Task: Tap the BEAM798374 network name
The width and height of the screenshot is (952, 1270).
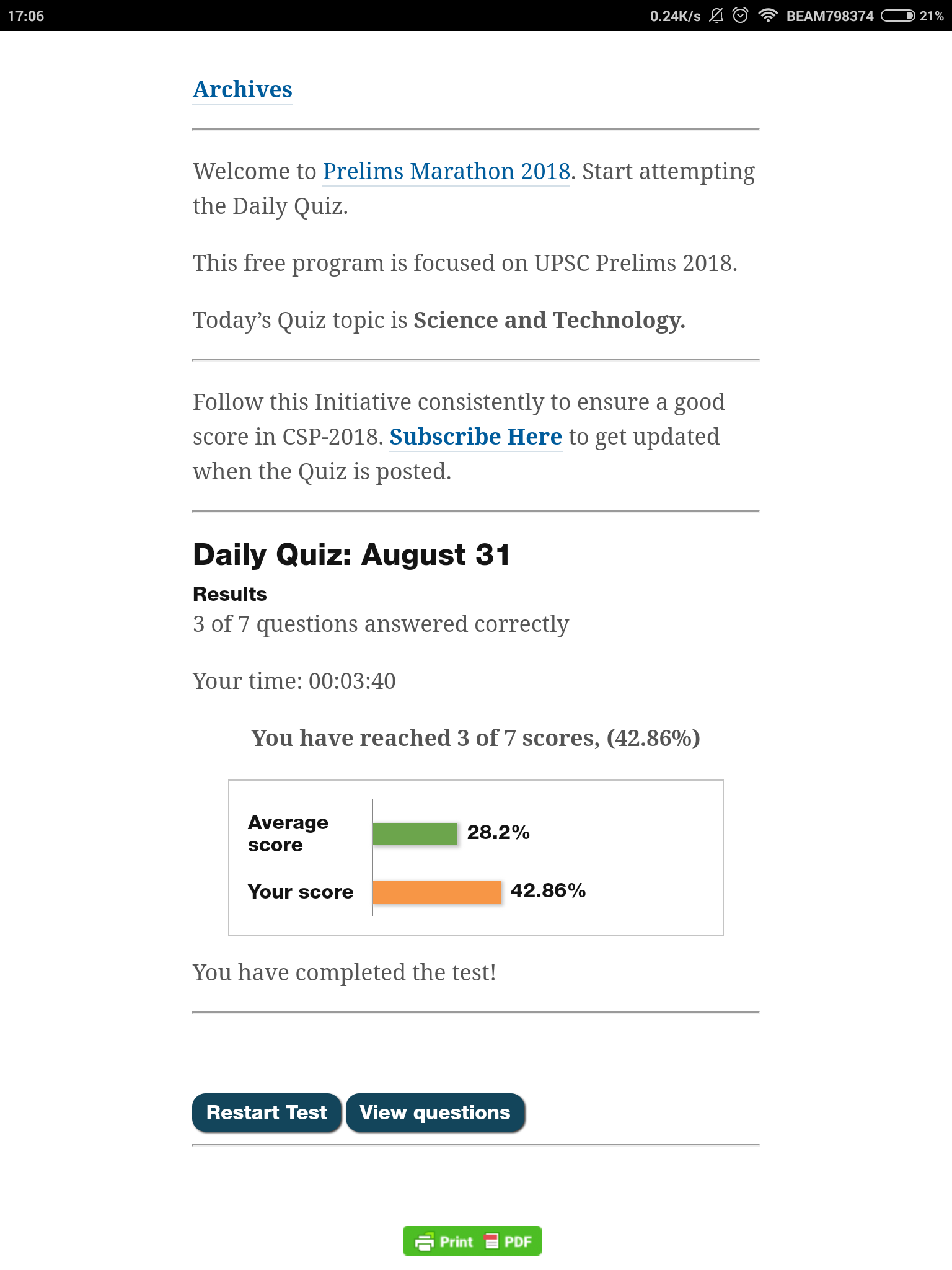Action: coord(829,16)
